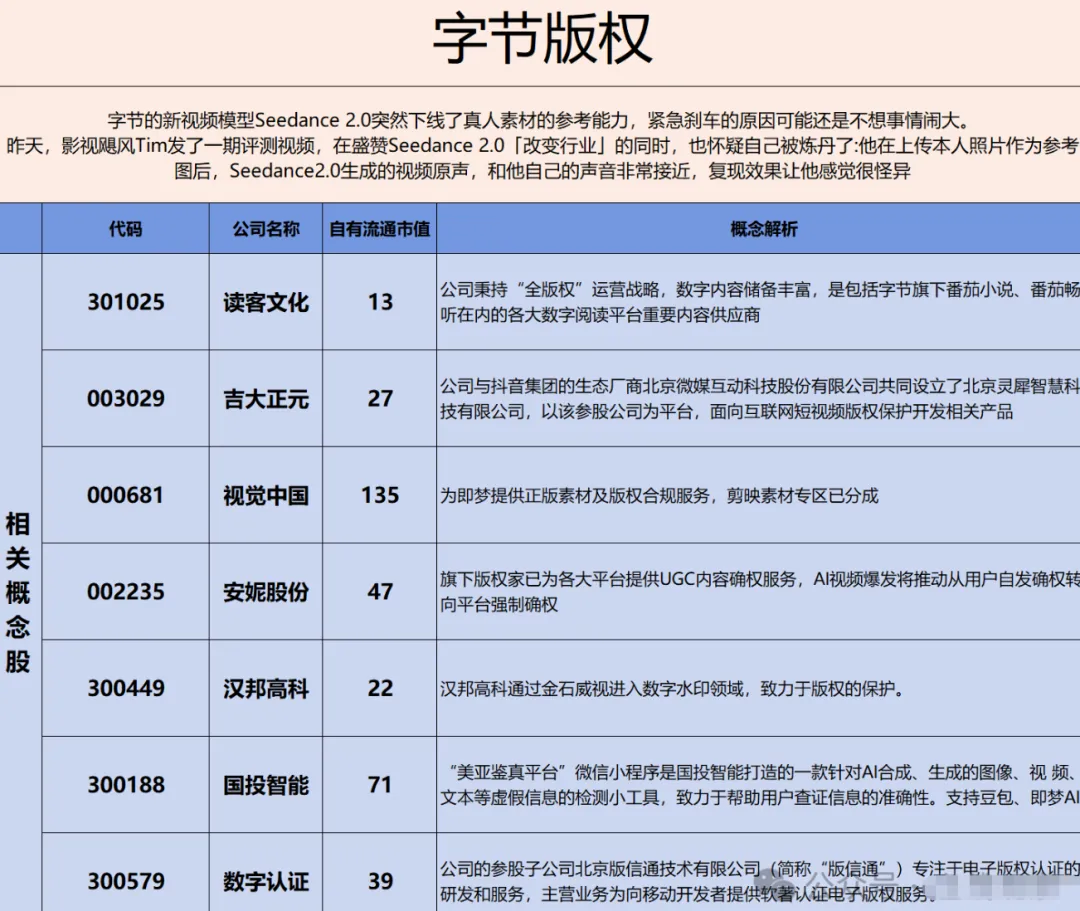
Task: Select the 公司名称 column header
Action: click(x=266, y=229)
